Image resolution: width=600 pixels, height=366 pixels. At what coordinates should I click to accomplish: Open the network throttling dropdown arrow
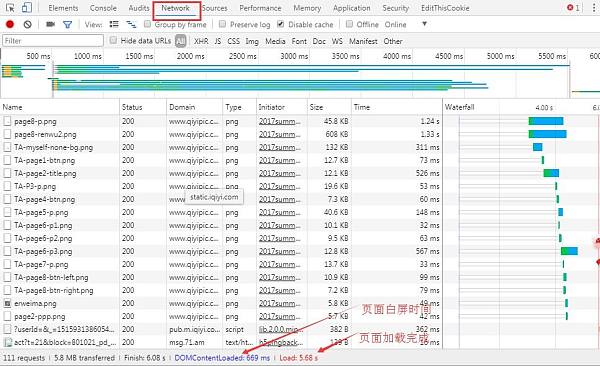(x=424, y=24)
